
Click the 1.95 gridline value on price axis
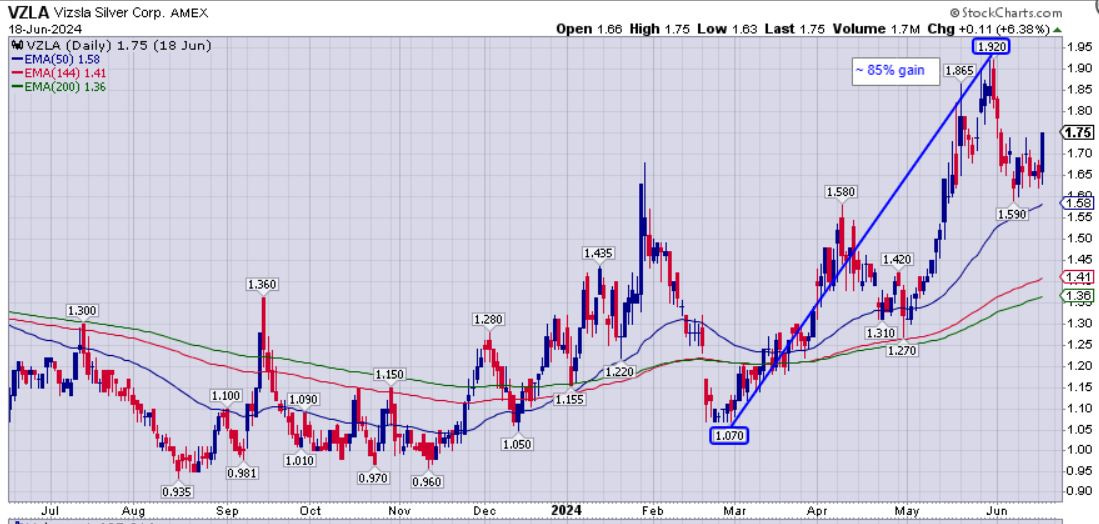(x=1079, y=47)
